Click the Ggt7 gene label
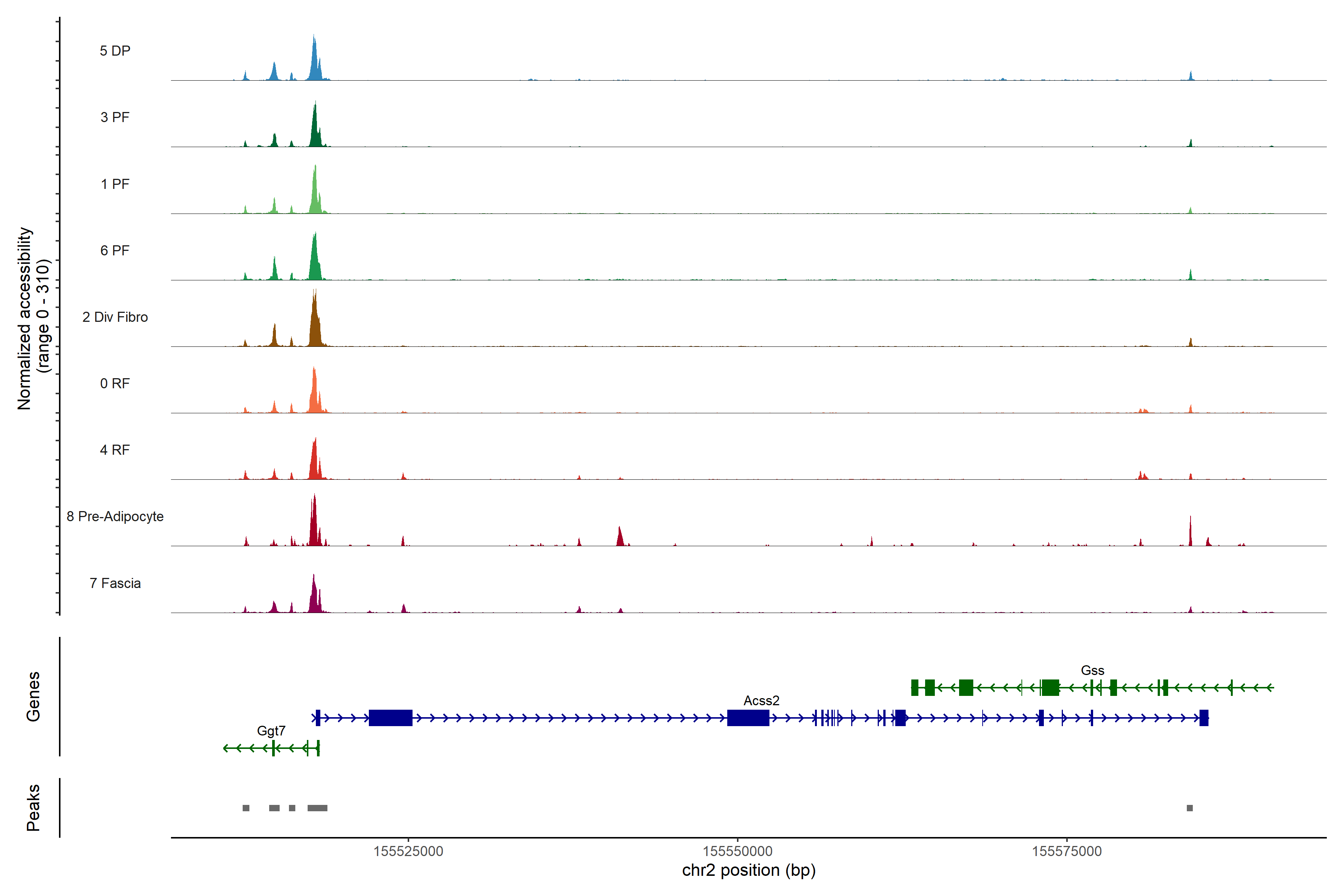 [271, 731]
